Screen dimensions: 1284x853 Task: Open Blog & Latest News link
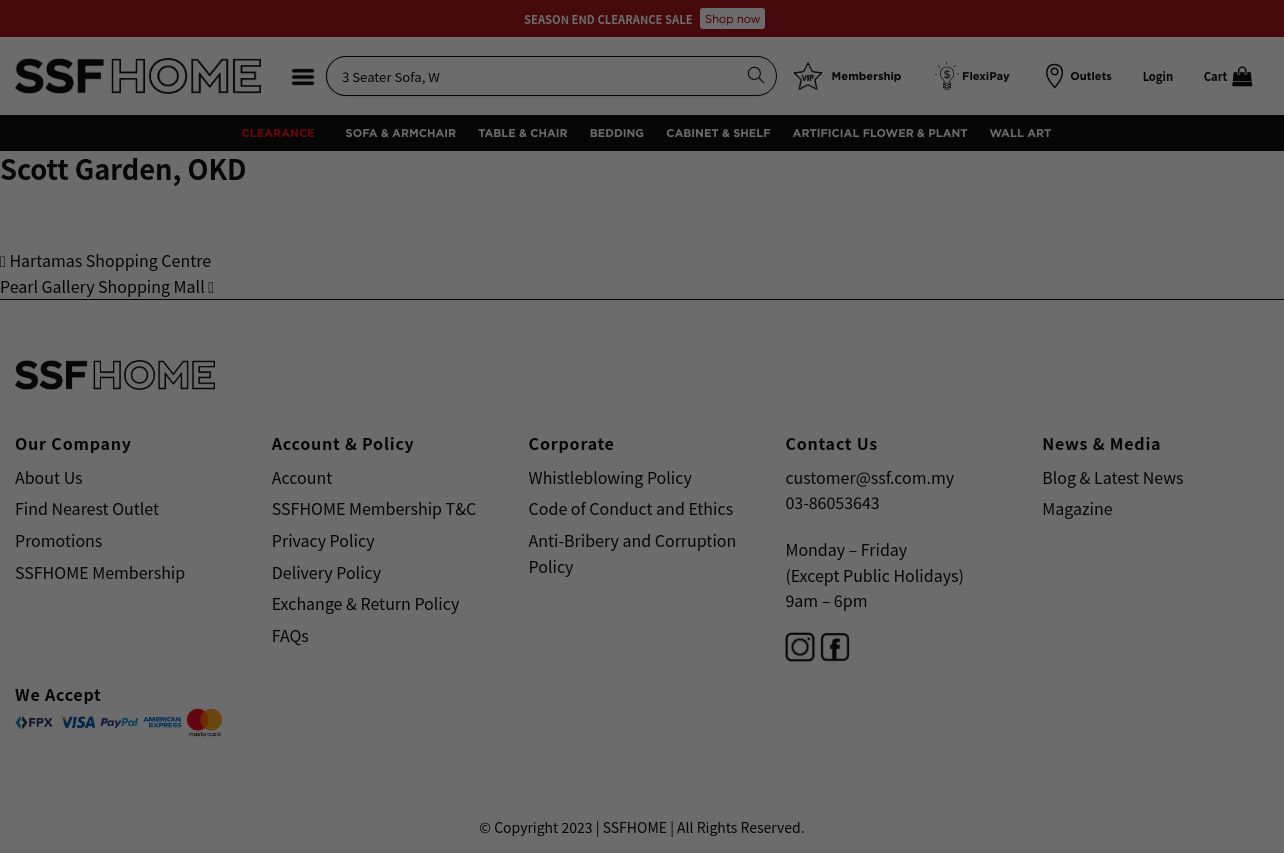(1112, 478)
